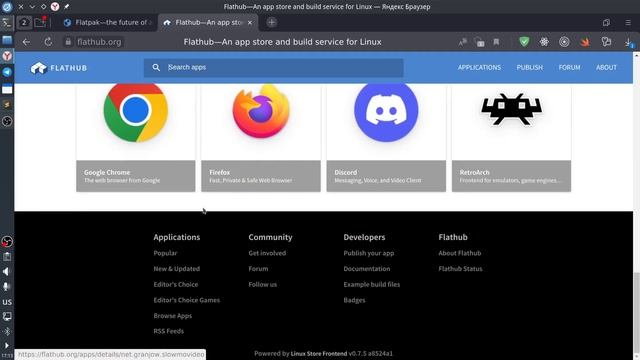Click the translate page icon
This screenshot has width=640, height=360.
462,42
